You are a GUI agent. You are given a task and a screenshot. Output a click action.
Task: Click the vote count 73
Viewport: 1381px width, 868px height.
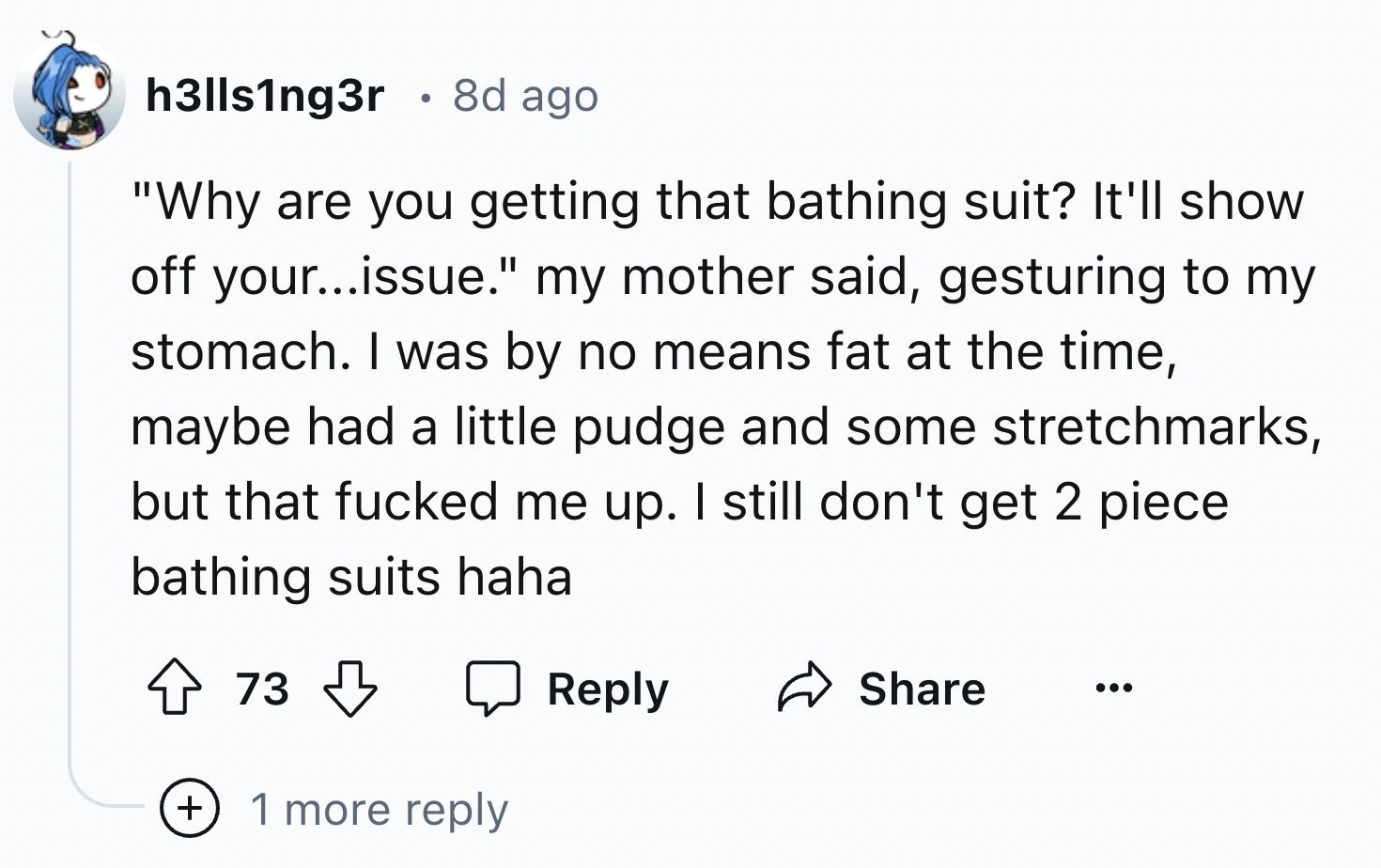262,689
